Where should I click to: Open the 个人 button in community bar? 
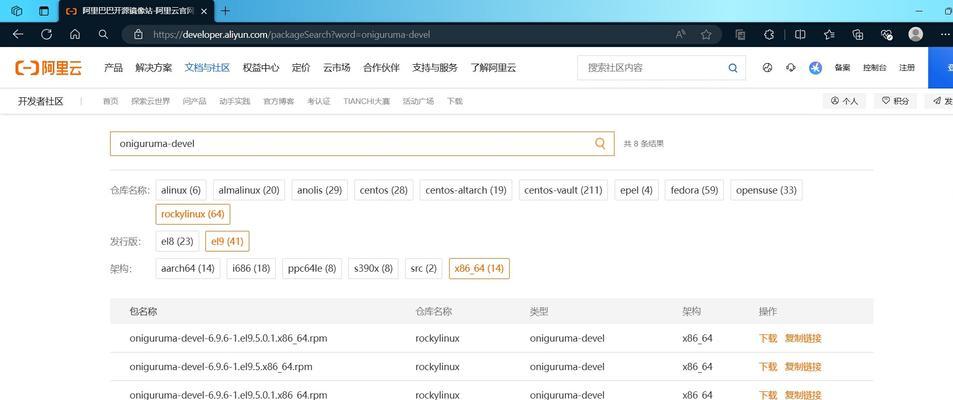(844, 101)
